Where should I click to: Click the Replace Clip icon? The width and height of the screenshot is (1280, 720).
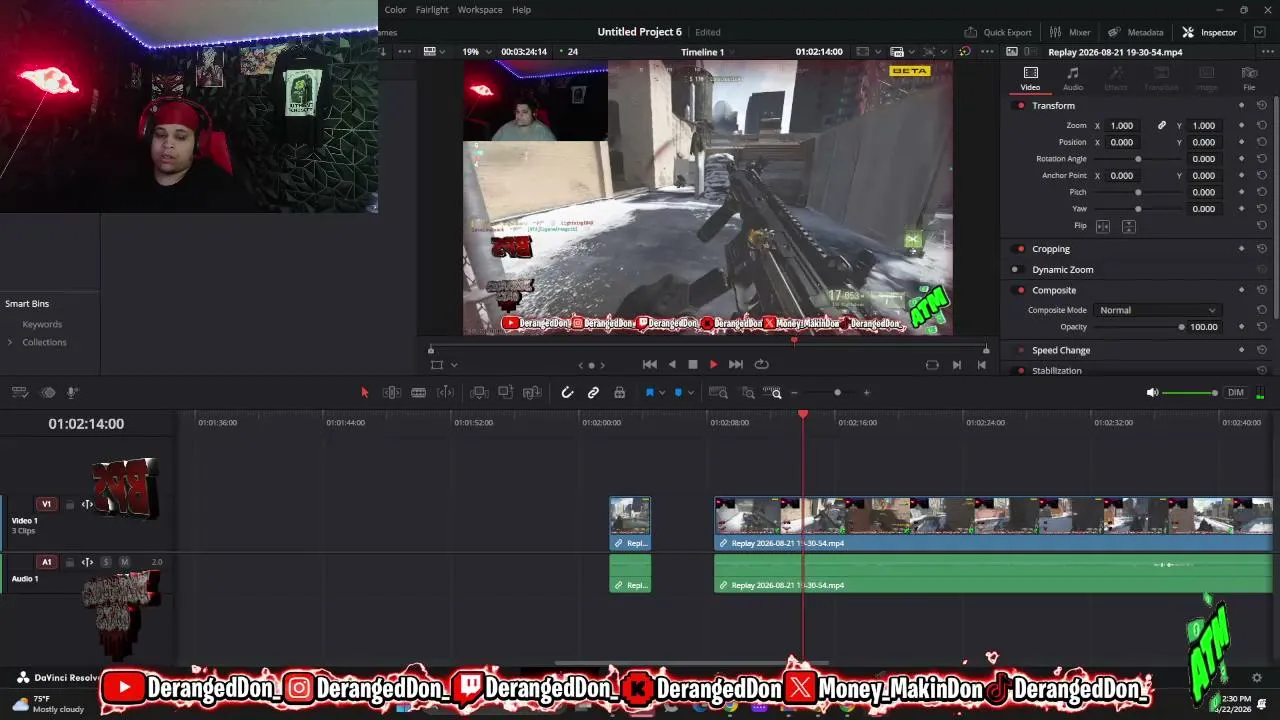click(x=532, y=393)
